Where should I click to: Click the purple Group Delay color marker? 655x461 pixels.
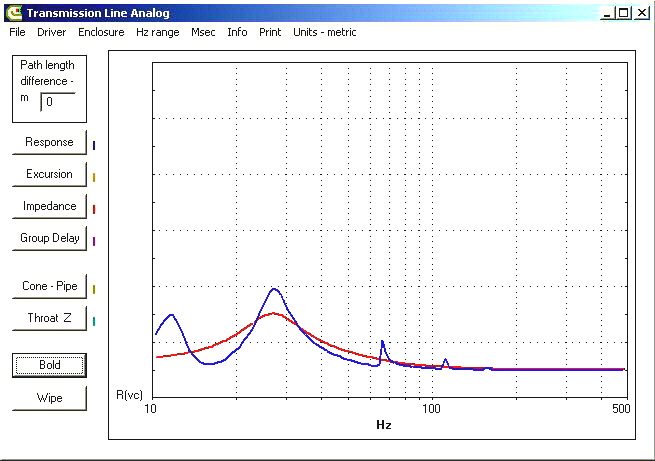click(x=94, y=241)
